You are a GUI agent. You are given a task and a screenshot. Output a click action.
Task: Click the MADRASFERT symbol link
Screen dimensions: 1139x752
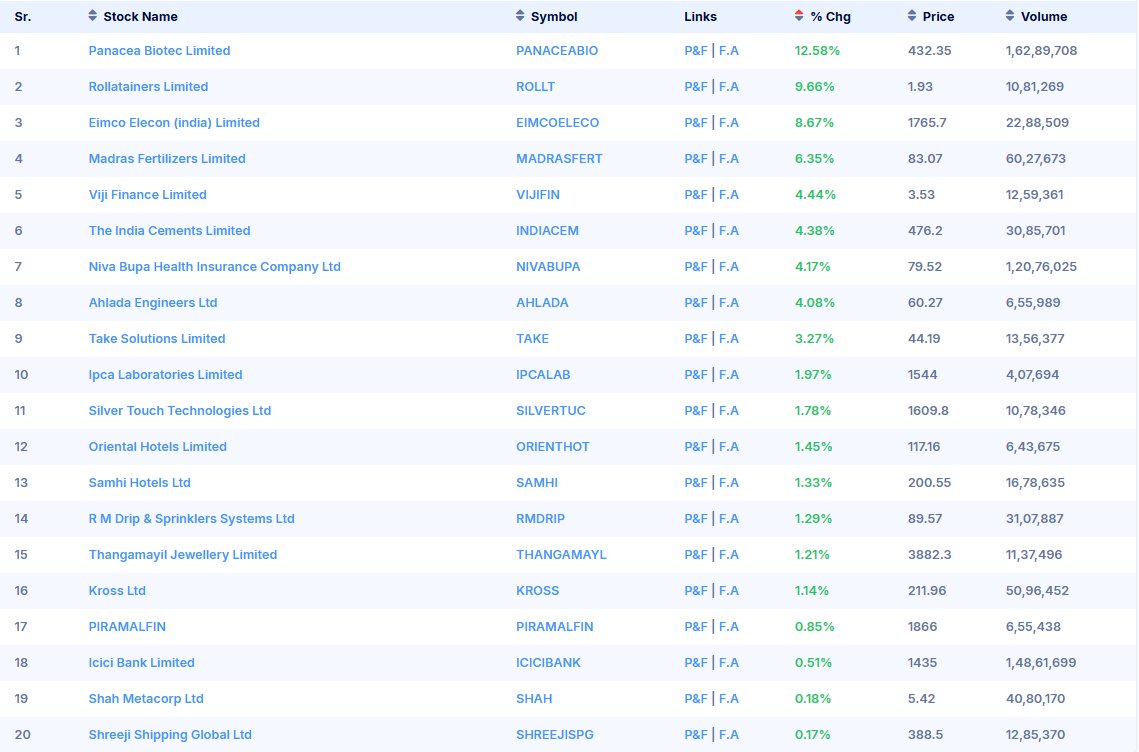coord(559,158)
